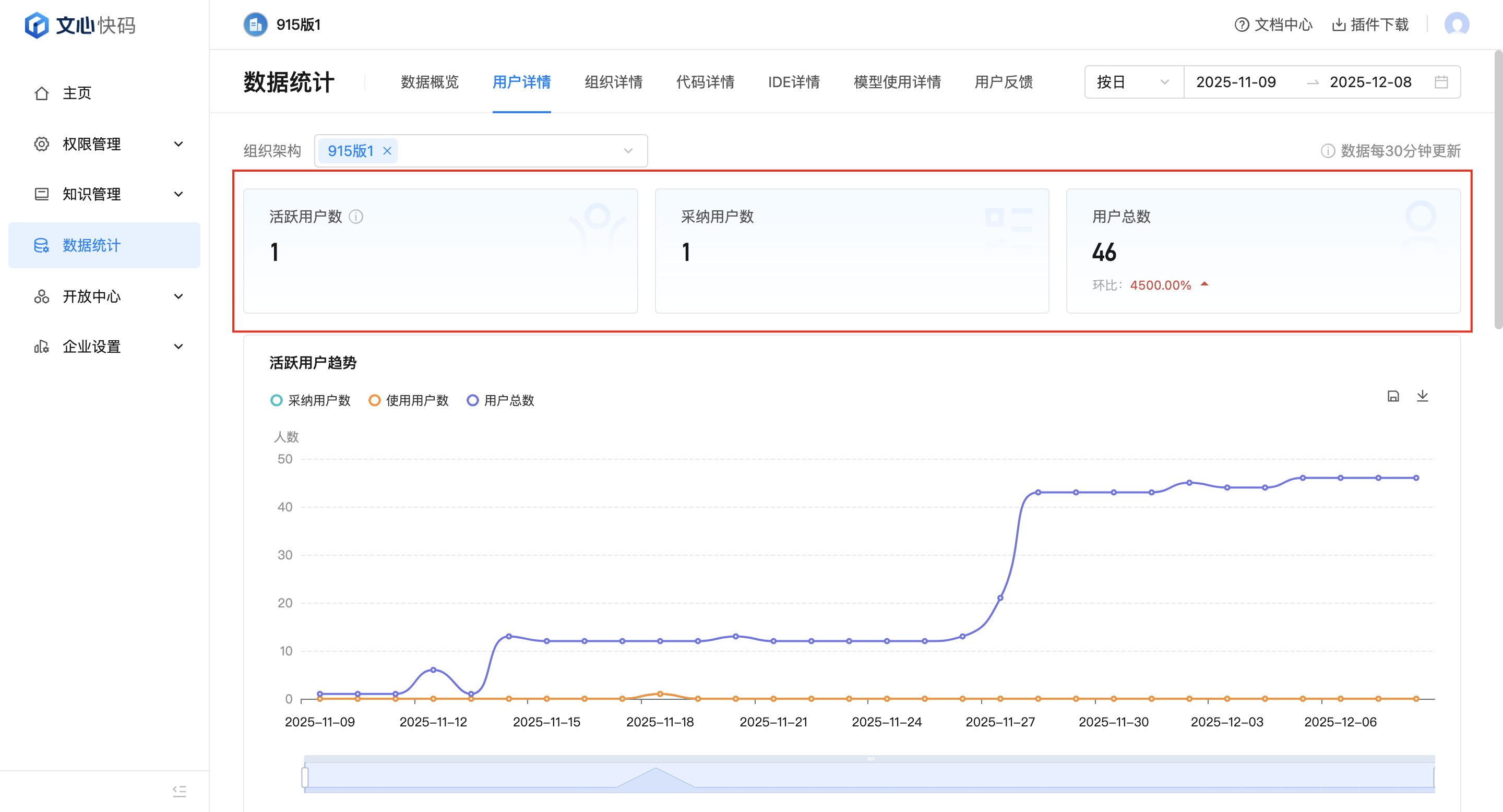Open 文档中心 help link
The image size is (1503, 812).
point(1274,25)
